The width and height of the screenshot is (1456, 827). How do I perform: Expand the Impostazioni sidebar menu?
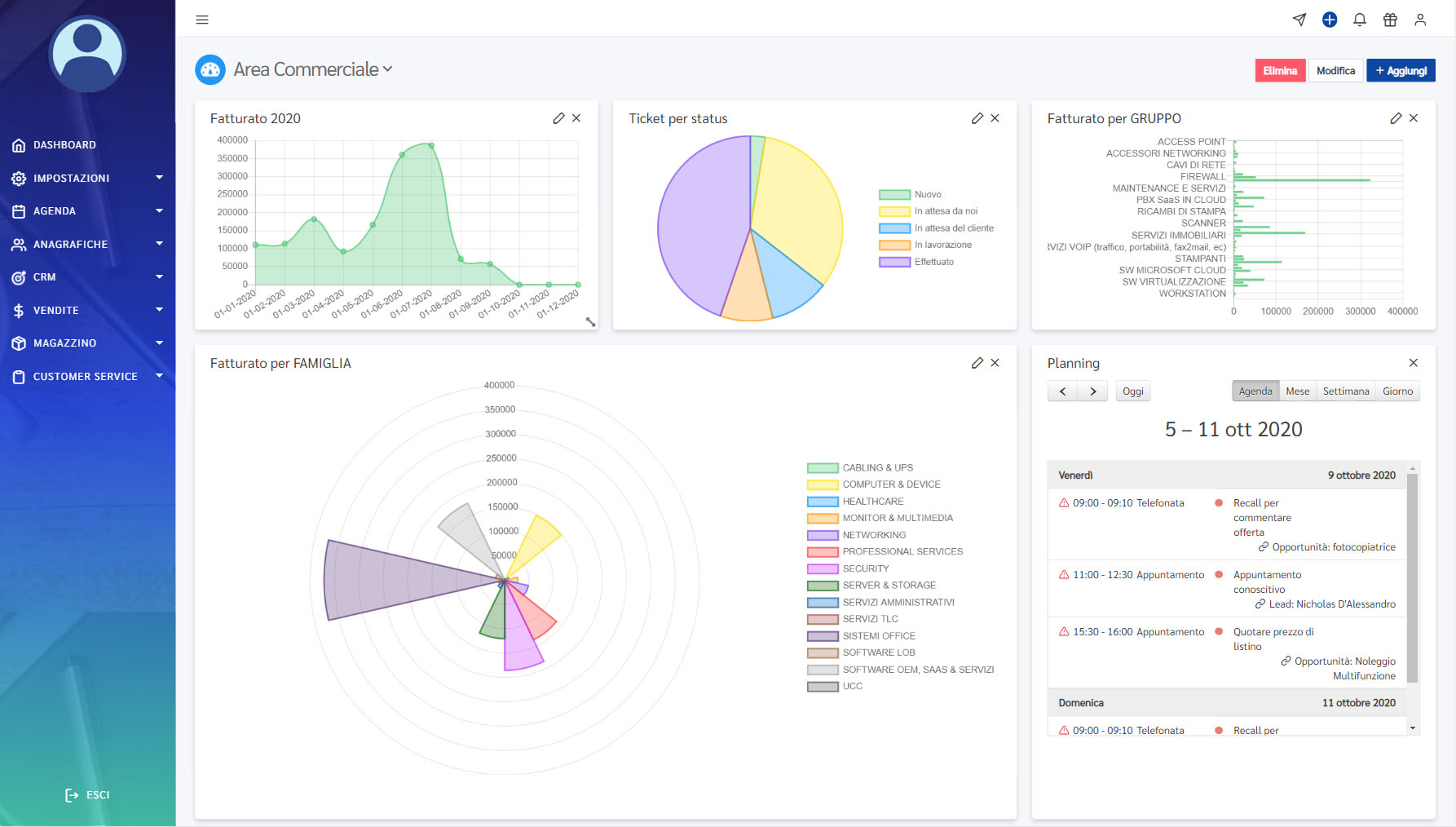(x=87, y=178)
